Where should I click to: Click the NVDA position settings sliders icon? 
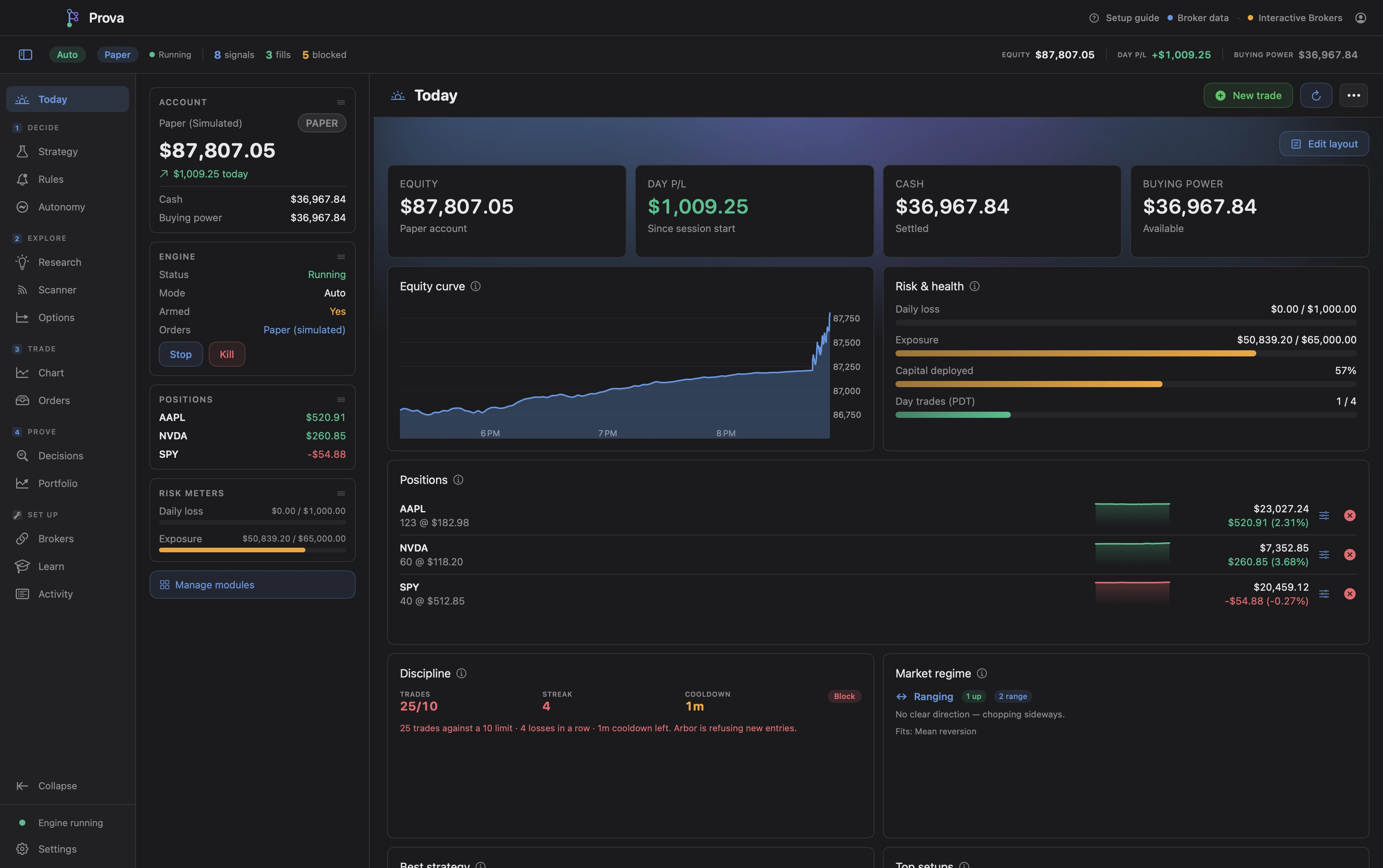point(1324,555)
